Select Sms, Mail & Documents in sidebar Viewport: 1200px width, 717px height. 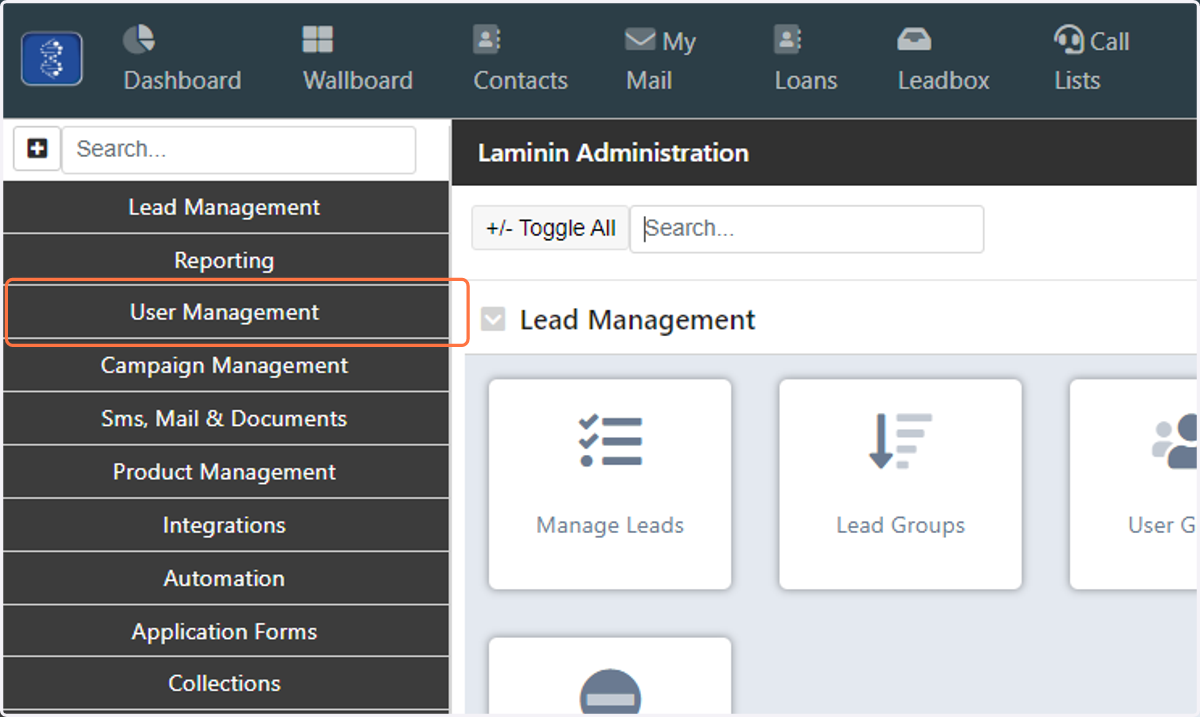coord(225,418)
